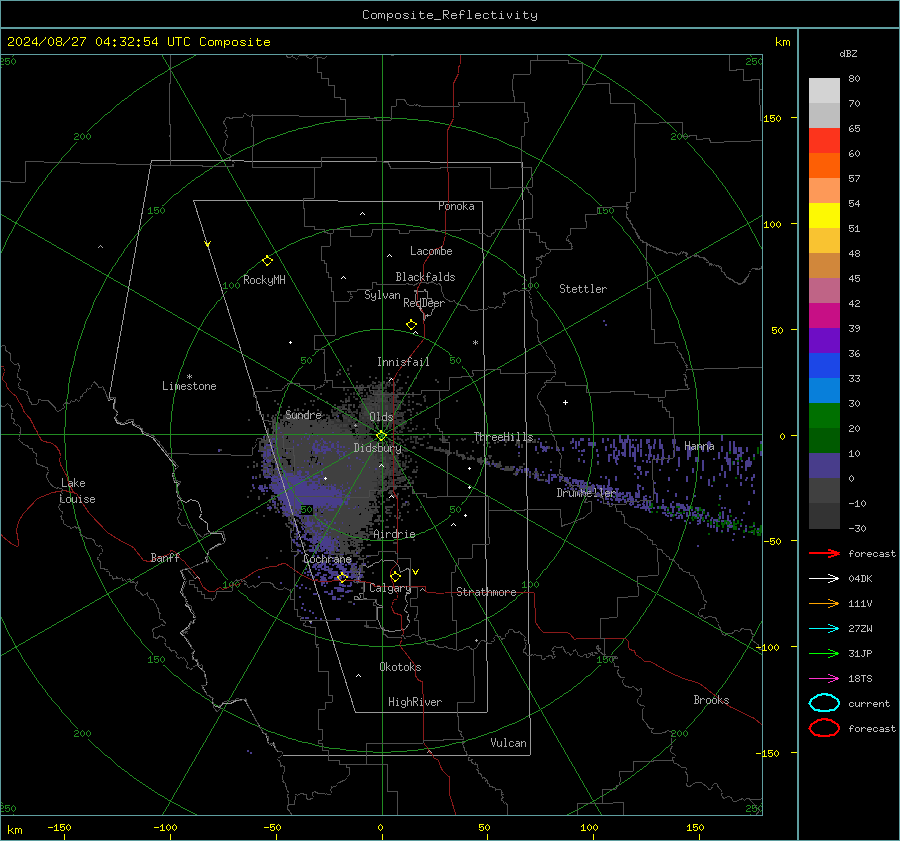Click the dBZ legend heading
This screenshot has width=900, height=841.
(x=848, y=54)
